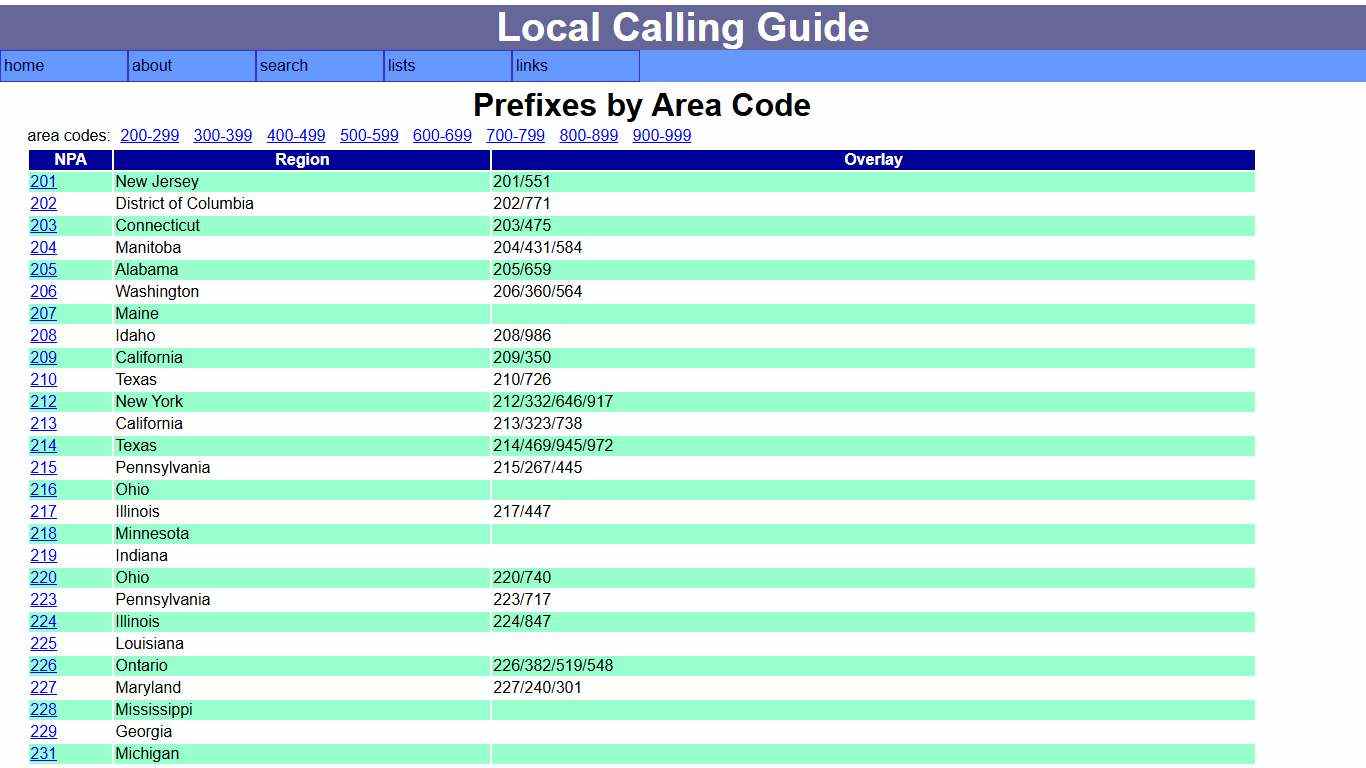1366x768 pixels.
Task: Go to the search page
Action: [x=284, y=66]
